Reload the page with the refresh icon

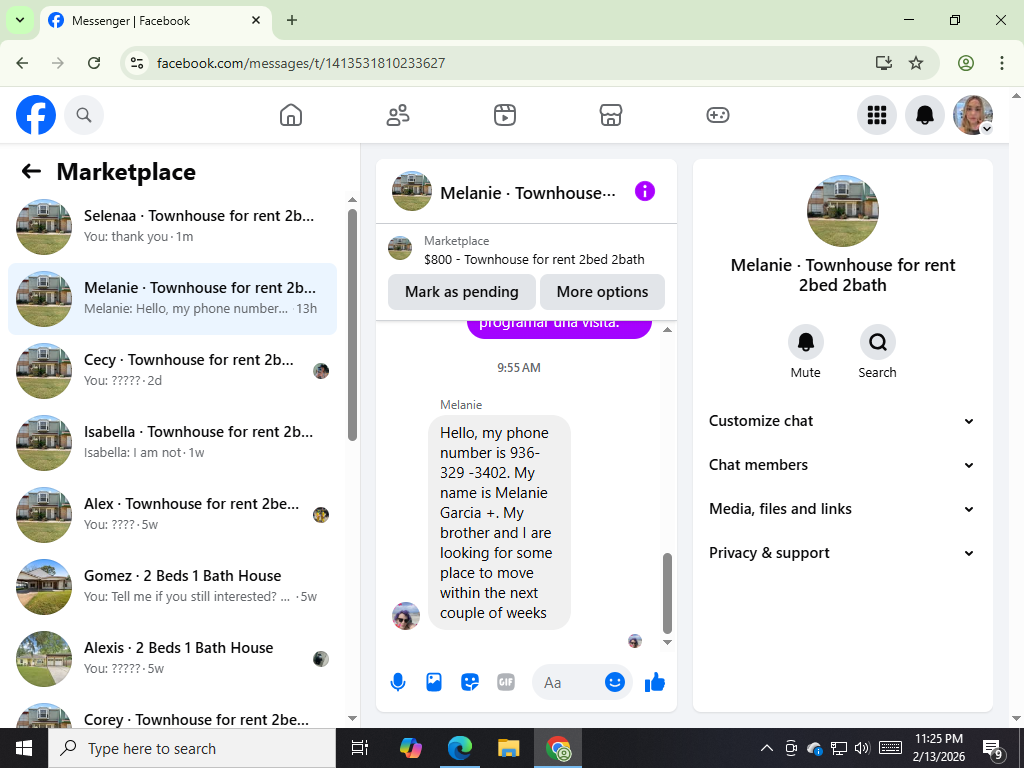94,63
